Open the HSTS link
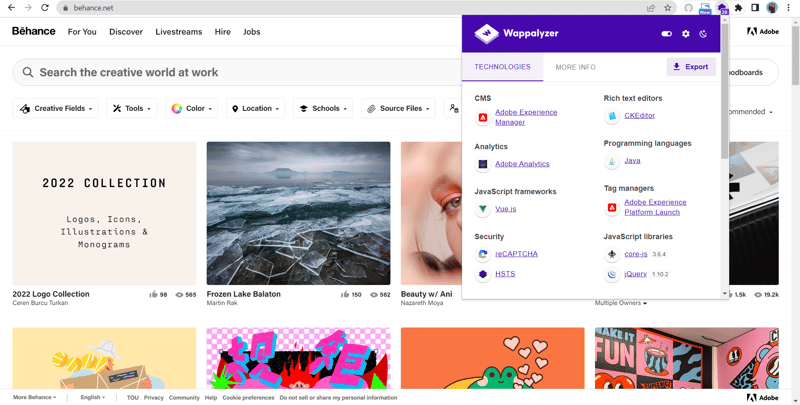 point(505,274)
